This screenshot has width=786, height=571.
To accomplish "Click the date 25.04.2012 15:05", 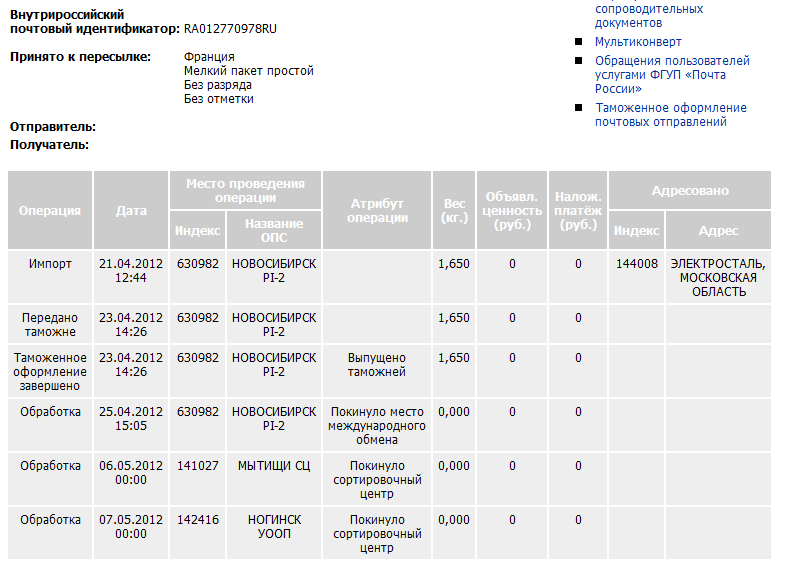I will point(131,418).
